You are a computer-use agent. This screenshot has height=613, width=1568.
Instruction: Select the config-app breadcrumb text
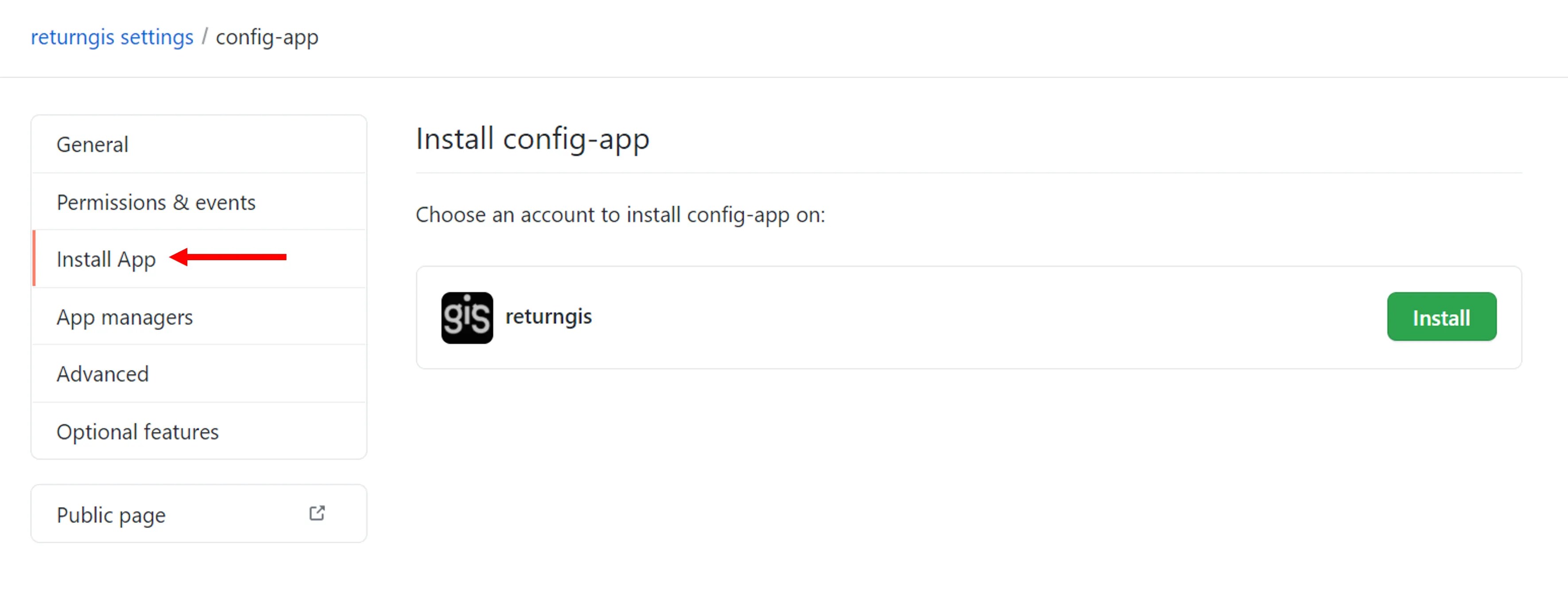coord(267,38)
